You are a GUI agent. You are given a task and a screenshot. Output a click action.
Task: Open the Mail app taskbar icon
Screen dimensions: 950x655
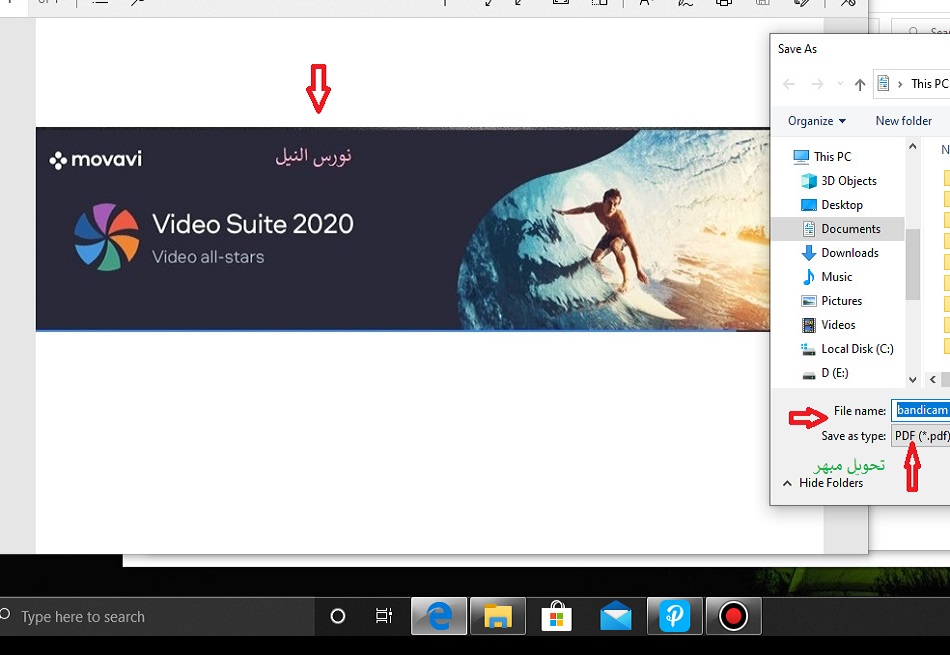pos(616,617)
